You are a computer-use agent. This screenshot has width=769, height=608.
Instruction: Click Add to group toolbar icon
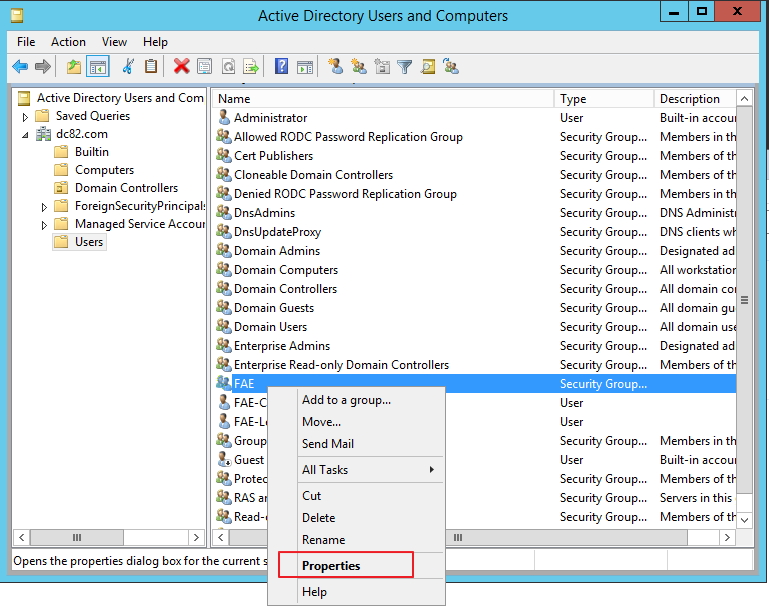click(x=451, y=66)
